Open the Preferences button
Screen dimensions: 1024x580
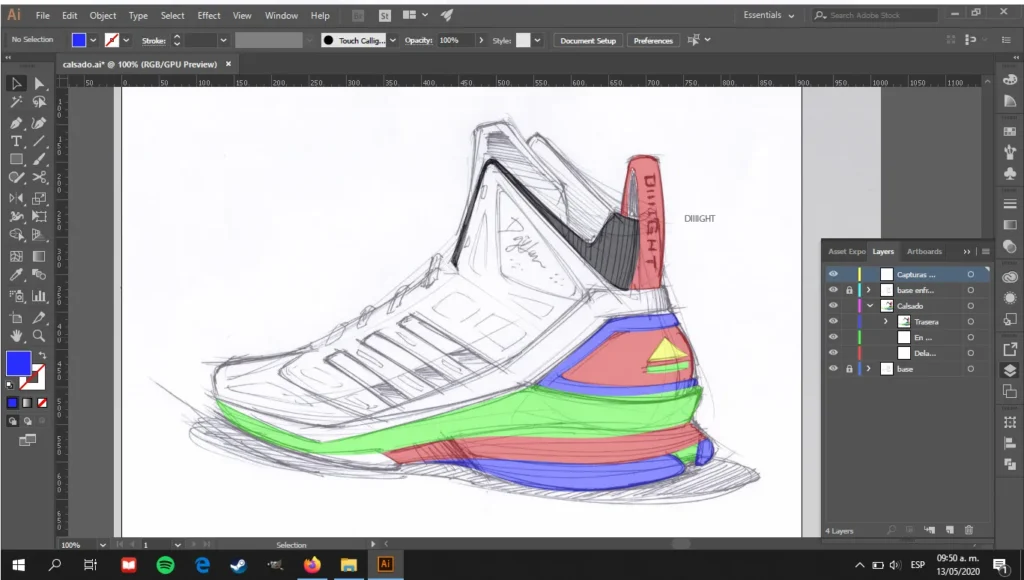[x=653, y=41]
